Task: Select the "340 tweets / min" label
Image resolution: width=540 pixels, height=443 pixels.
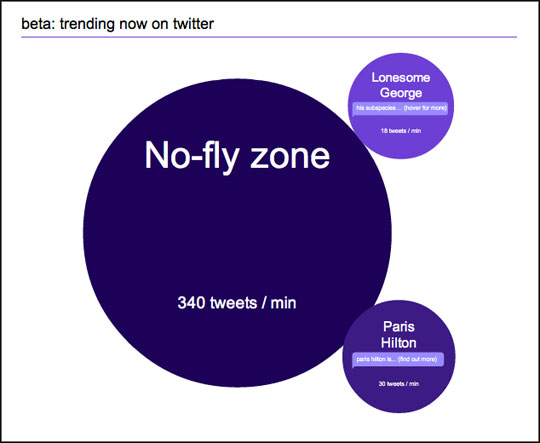Action: pos(237,303)
